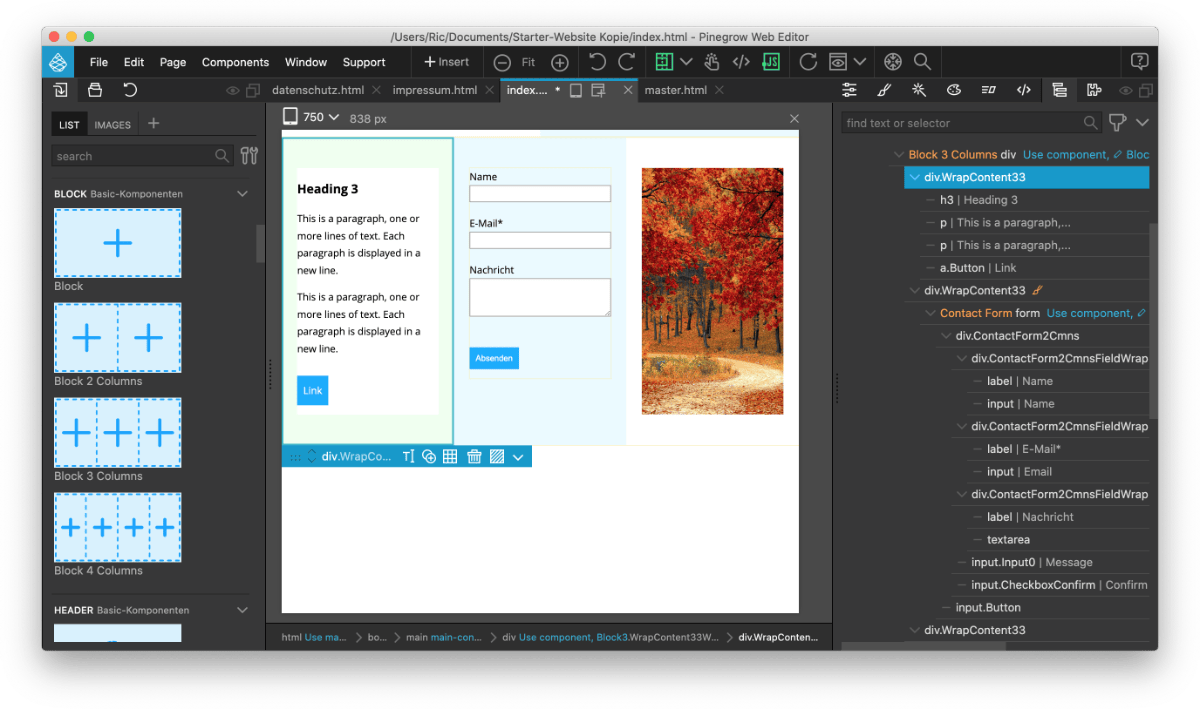Toggle the page preview eye-window icon
1200x709 pixels.
(838, 62)
